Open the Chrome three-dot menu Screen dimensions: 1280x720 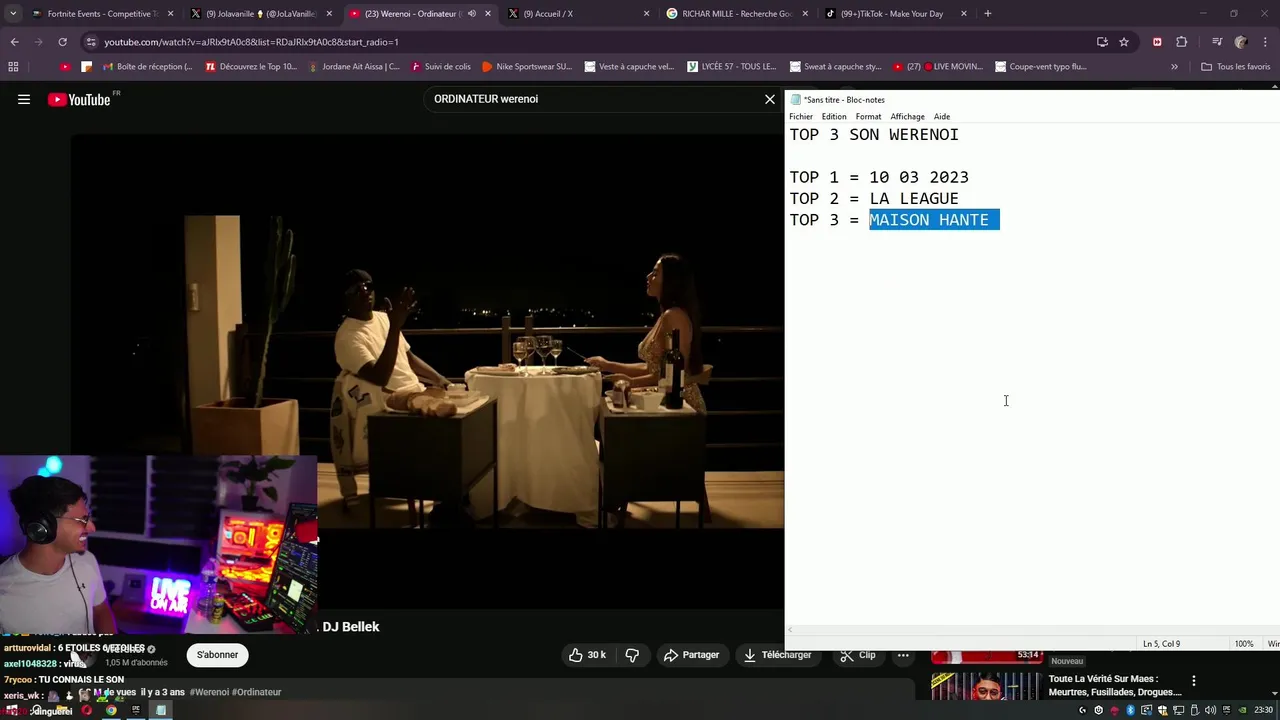[x=1266, y=42]
